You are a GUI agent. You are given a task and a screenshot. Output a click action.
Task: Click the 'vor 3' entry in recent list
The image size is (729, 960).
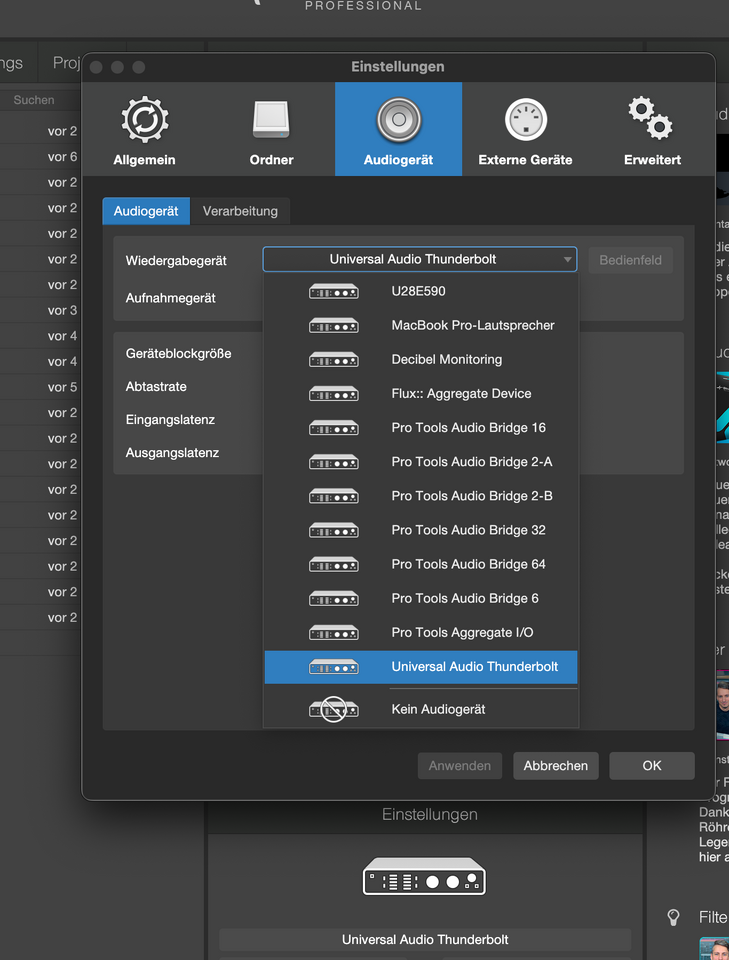62,311
